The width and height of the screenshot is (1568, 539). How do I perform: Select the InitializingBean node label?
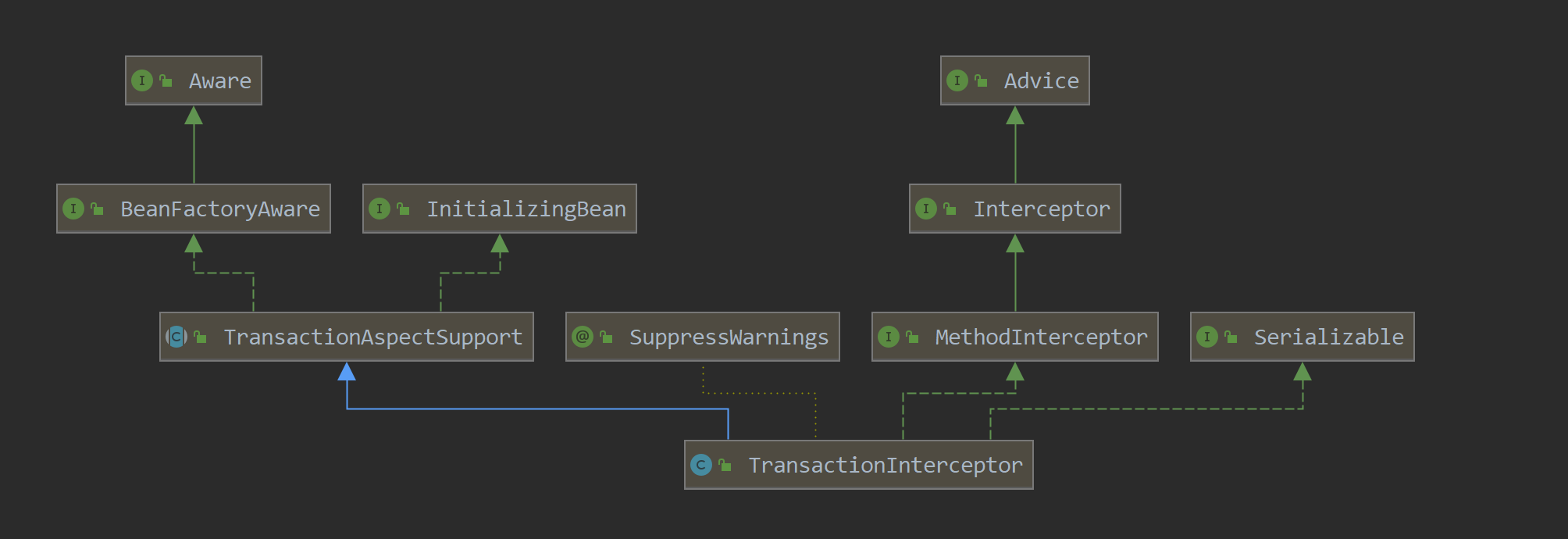coord(526,209)
